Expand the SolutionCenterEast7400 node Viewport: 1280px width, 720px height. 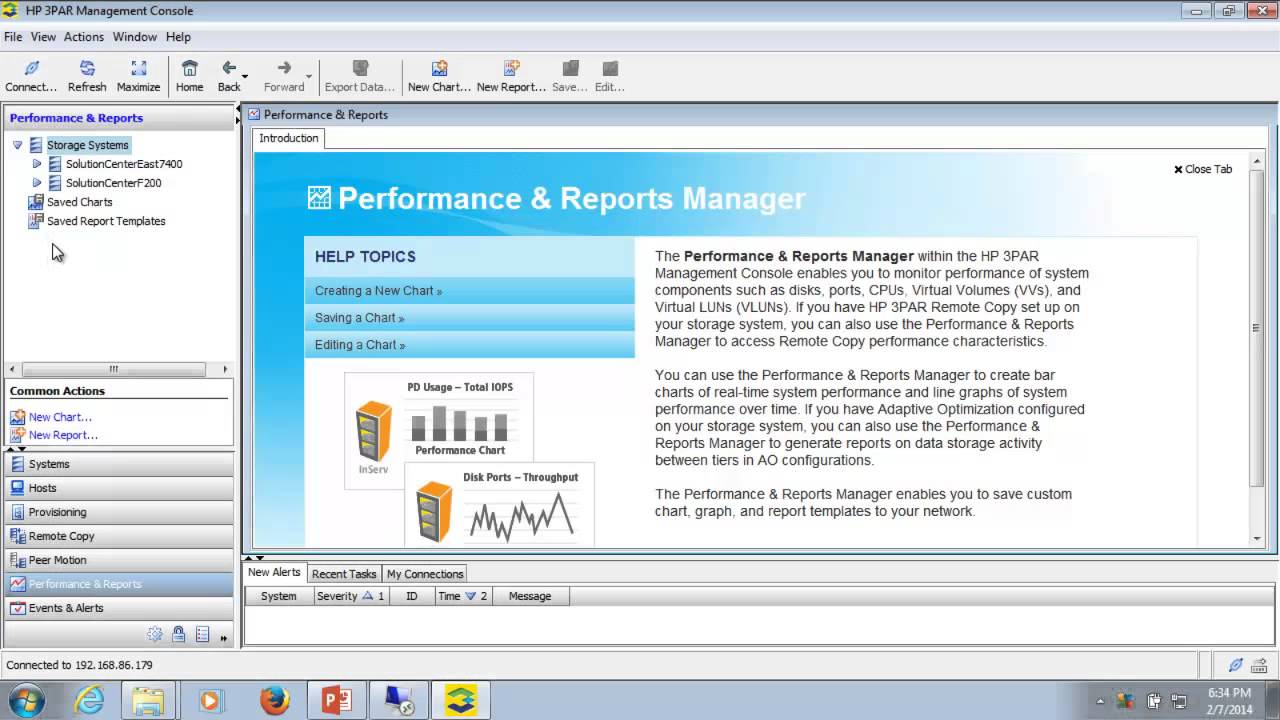(37, 164)
